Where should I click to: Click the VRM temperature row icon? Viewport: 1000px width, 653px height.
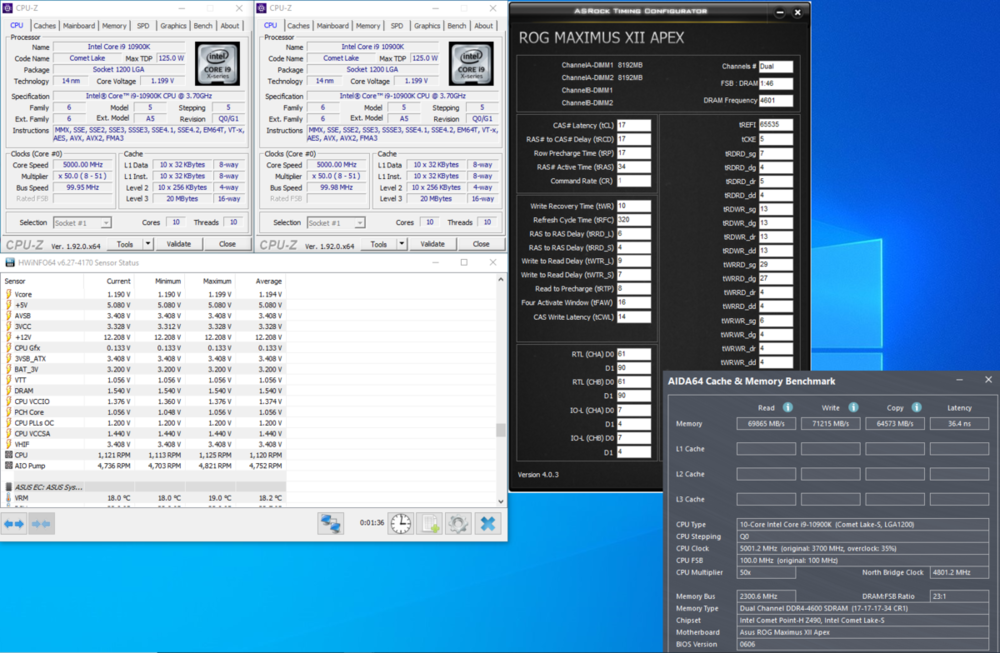point(8,498)
